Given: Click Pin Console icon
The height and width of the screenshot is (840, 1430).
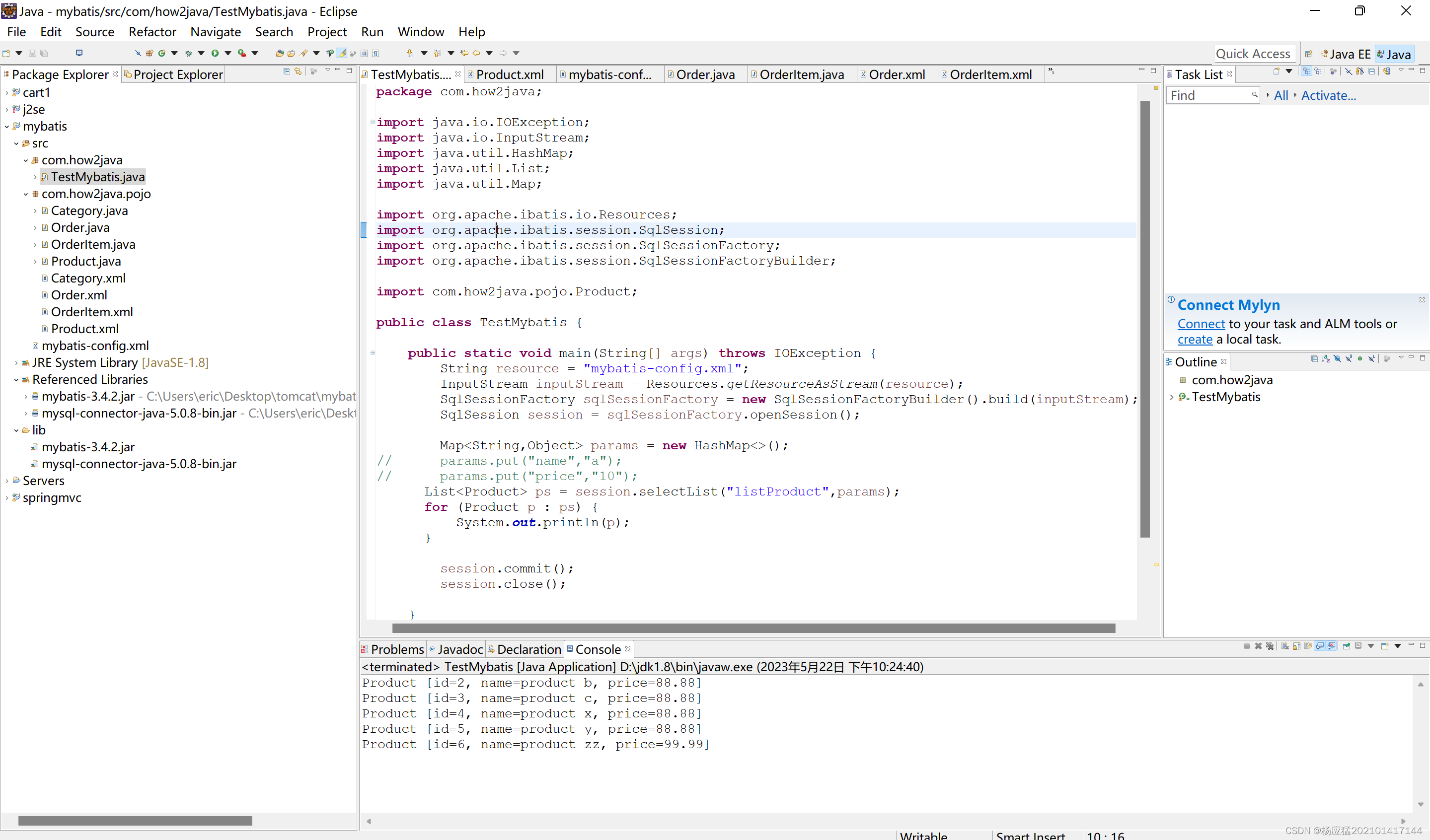Looking at the screenshot, I should [x=1346, y=646].
